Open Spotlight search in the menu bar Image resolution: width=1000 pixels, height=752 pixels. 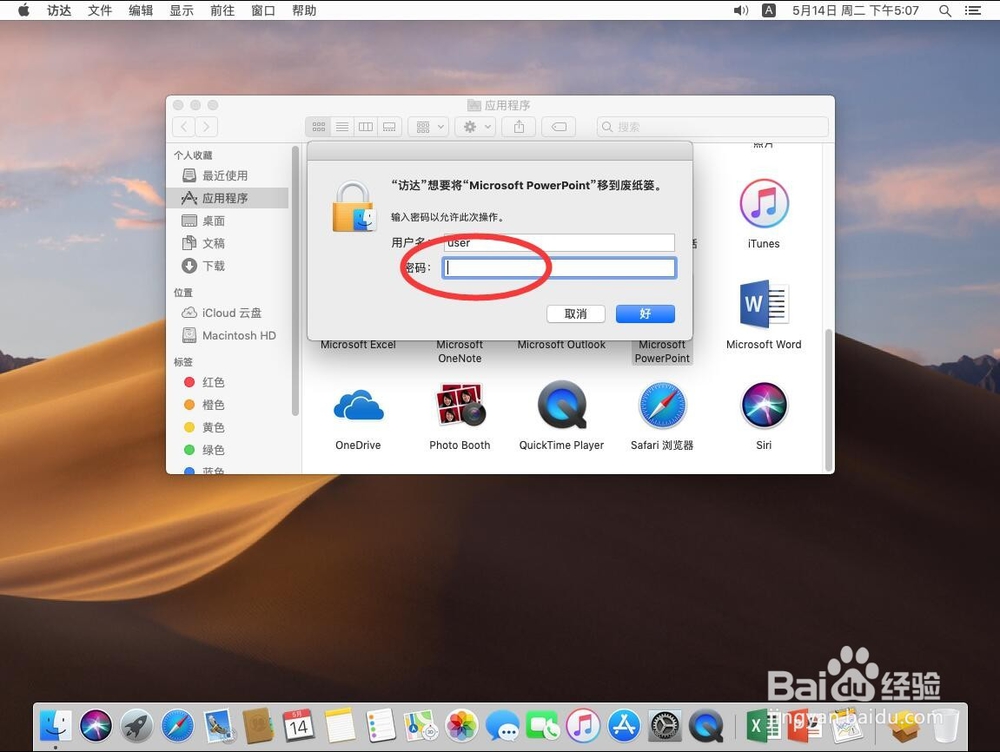tap(945, 10)
